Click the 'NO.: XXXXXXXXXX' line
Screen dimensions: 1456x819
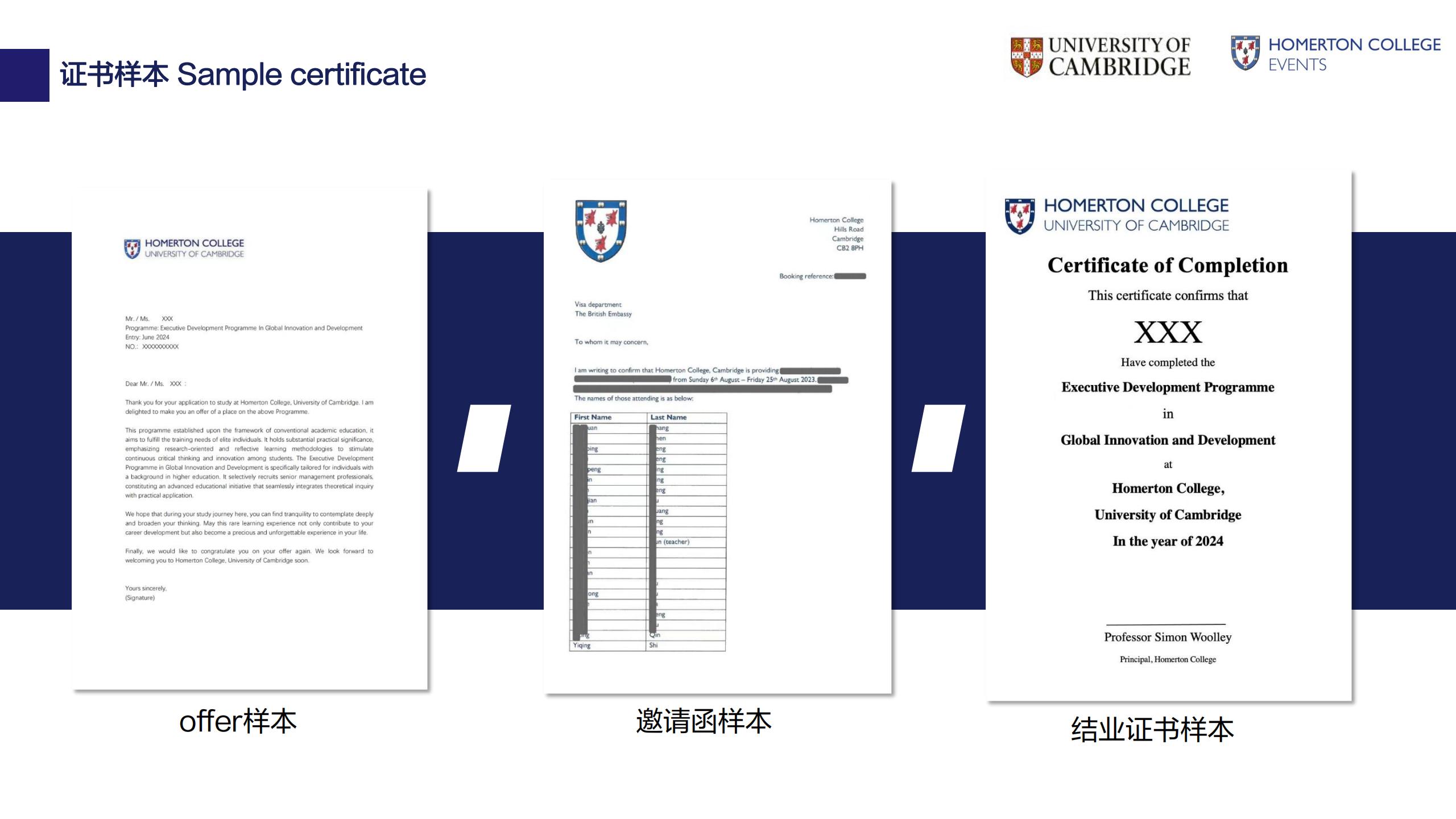pyautogui.click(x=152, y=346)
